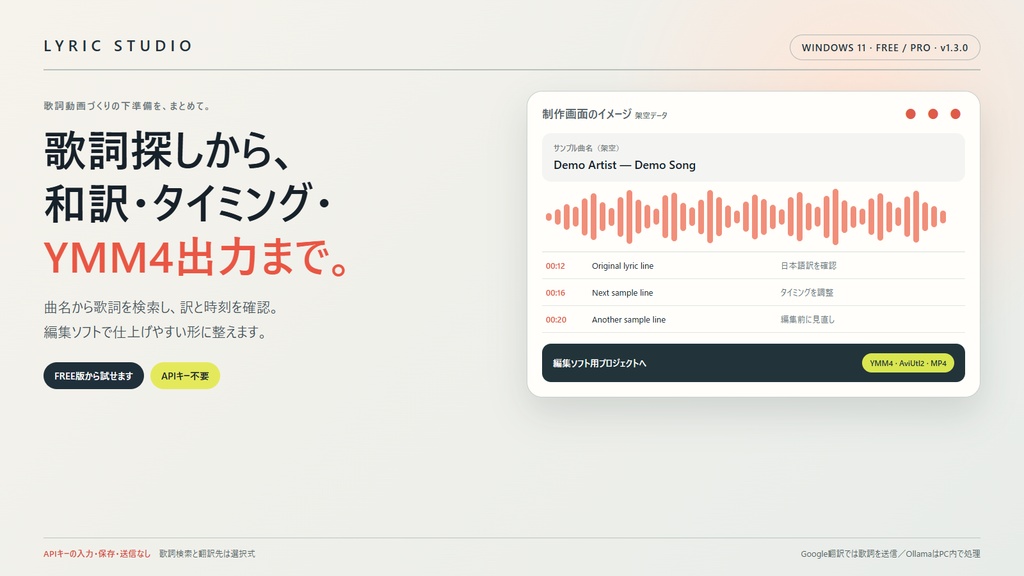
Task: Click the APIキーの入力・保存・送信なし footer note
Action: click(x=97, y=554)
